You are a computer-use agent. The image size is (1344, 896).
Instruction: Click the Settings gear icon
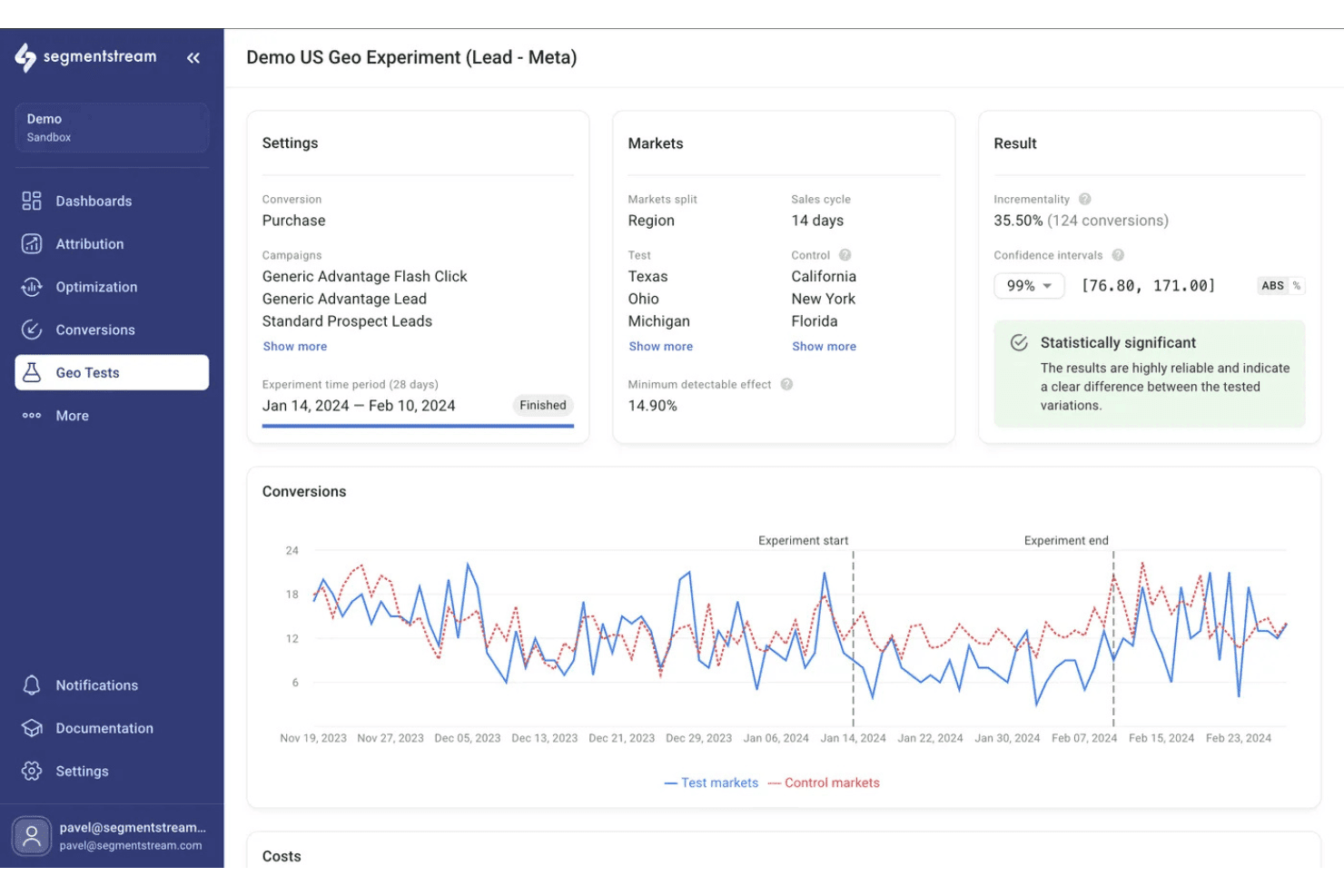[32, 771]
